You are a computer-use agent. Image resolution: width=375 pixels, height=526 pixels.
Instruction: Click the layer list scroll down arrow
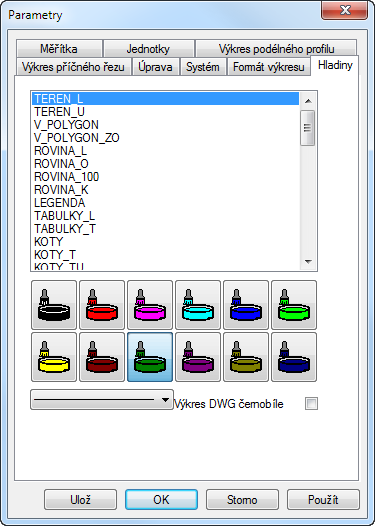click(x=308, y=261)
